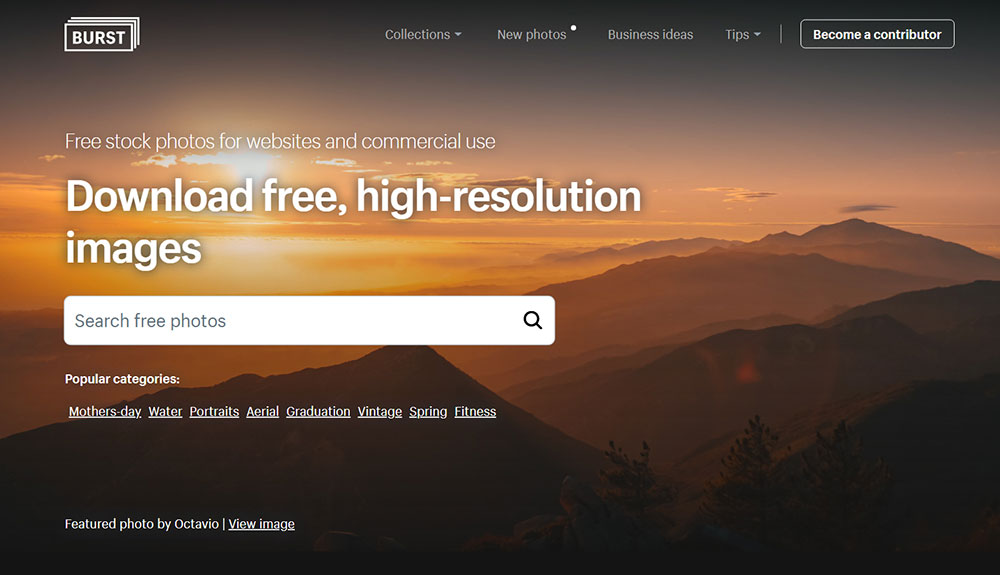Go to Business ideas
The height and width of the screenshot is (575, 1000).
click(650, 34)
